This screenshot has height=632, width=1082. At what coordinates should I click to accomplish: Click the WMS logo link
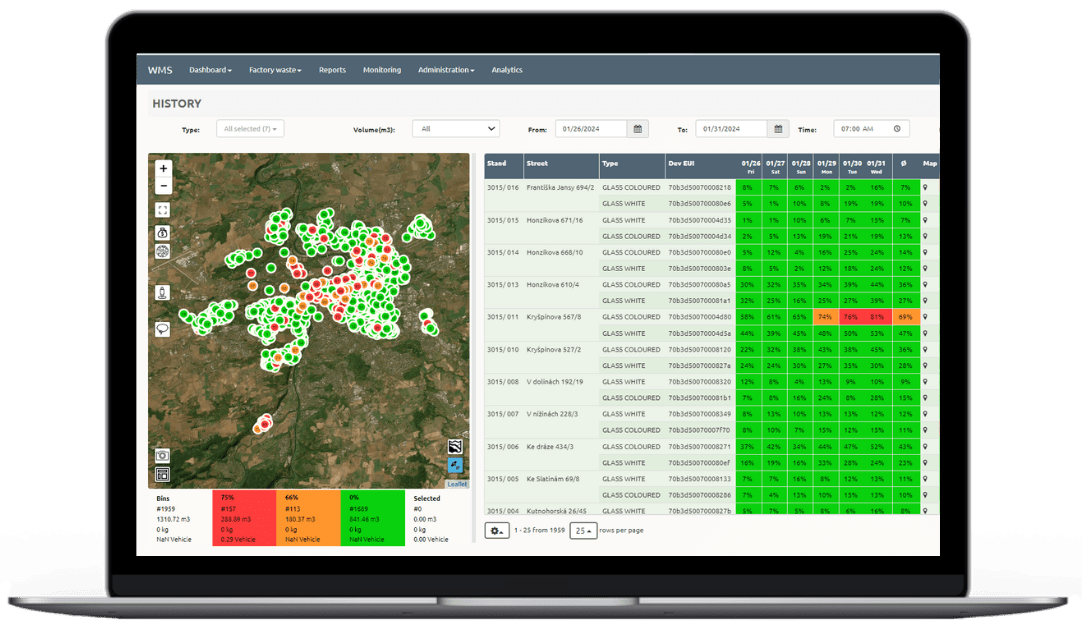pyautogui.click(x=160, y=70)
